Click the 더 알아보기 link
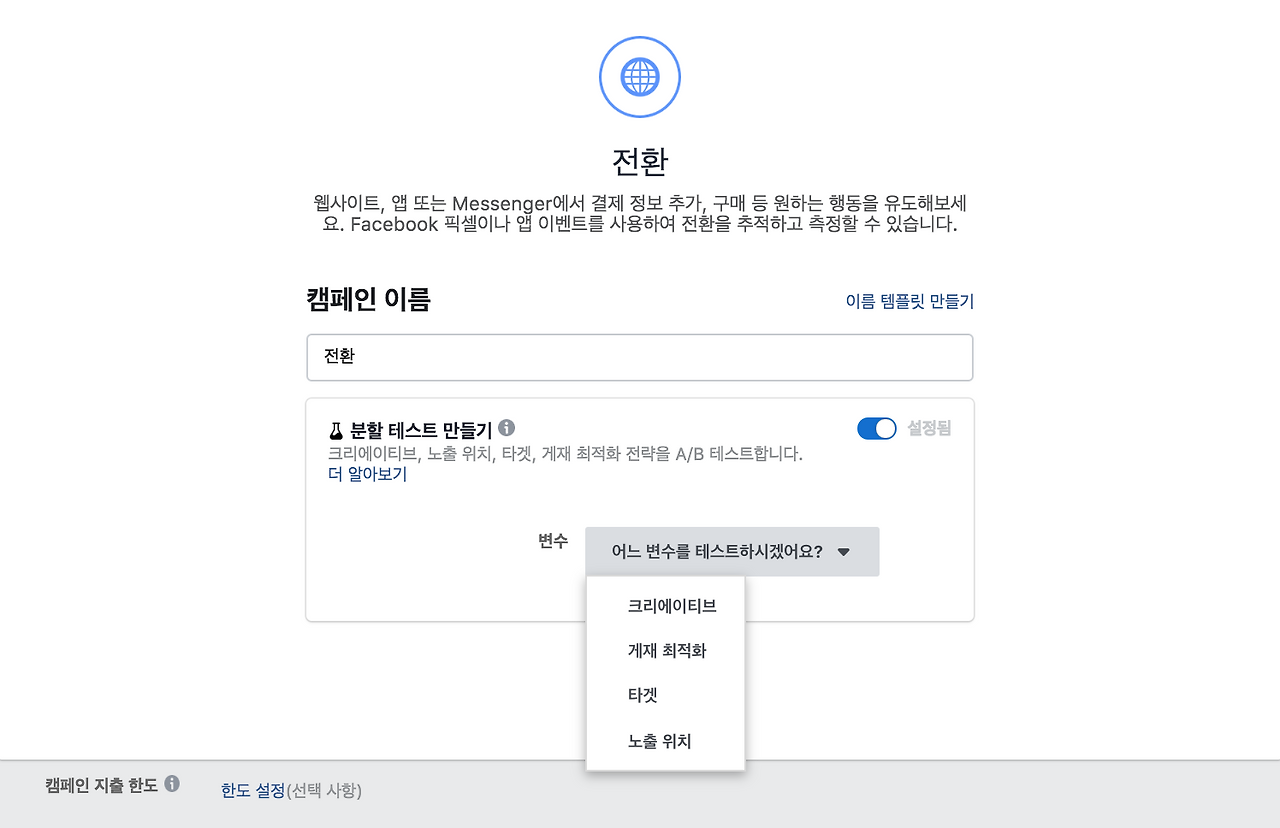This screenshot has height=828, width=1280. coord(365,474)
